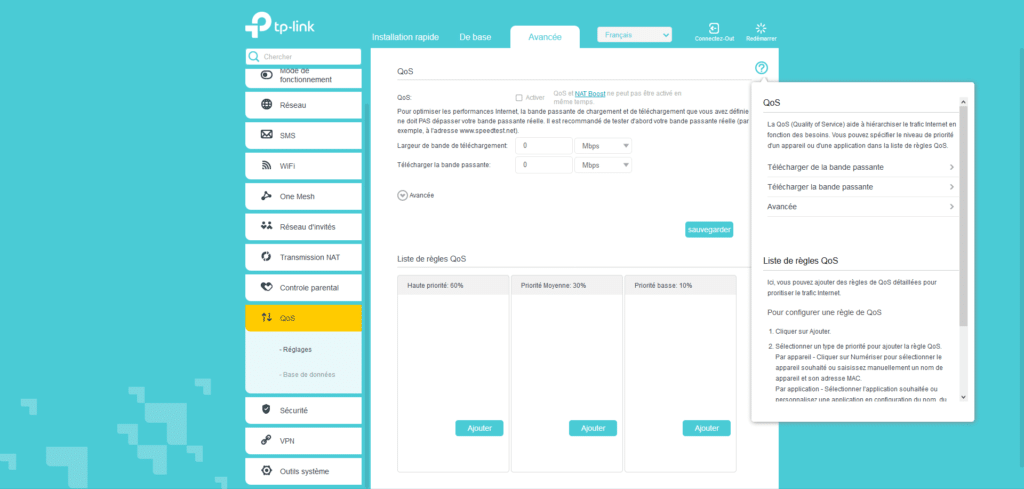This screenshot has height=489, width=1024.
Task: Open Mbps unit dropdown for Largeur de bande
Action: pyautogui.click(x=603, y=146)
